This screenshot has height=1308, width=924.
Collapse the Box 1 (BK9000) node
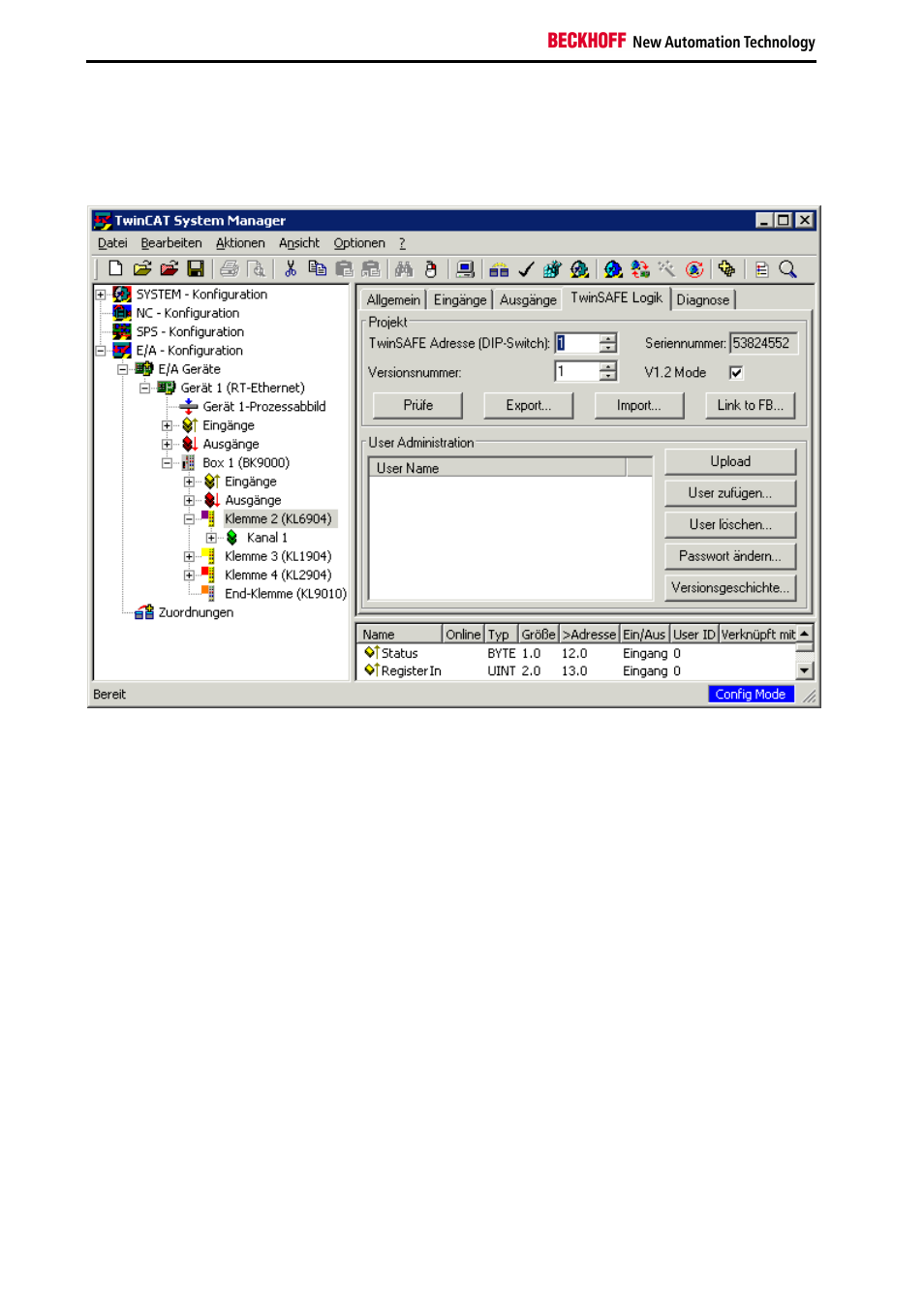tap(167, 463)
